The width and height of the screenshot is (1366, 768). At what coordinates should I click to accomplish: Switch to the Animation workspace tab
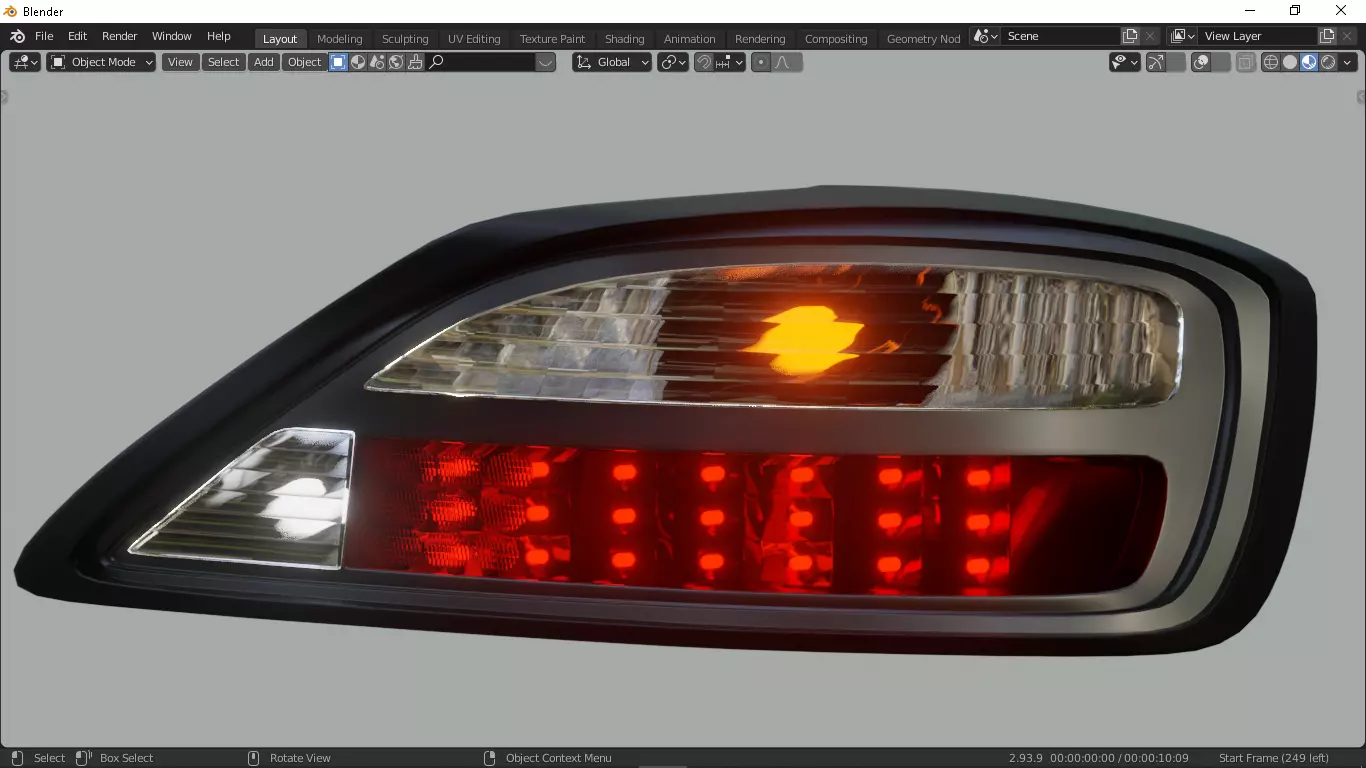(689, 39)
